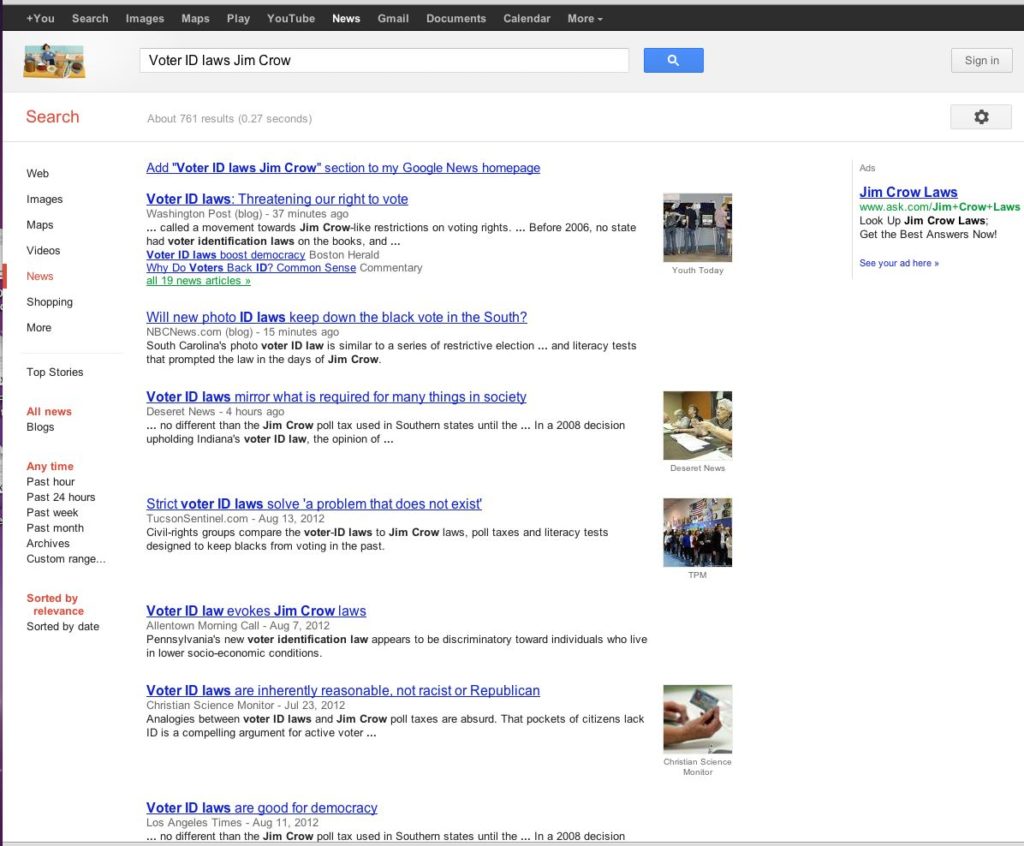Switch to Images in left sidebar
The image size is (1024, 846).
click(44, 199)
